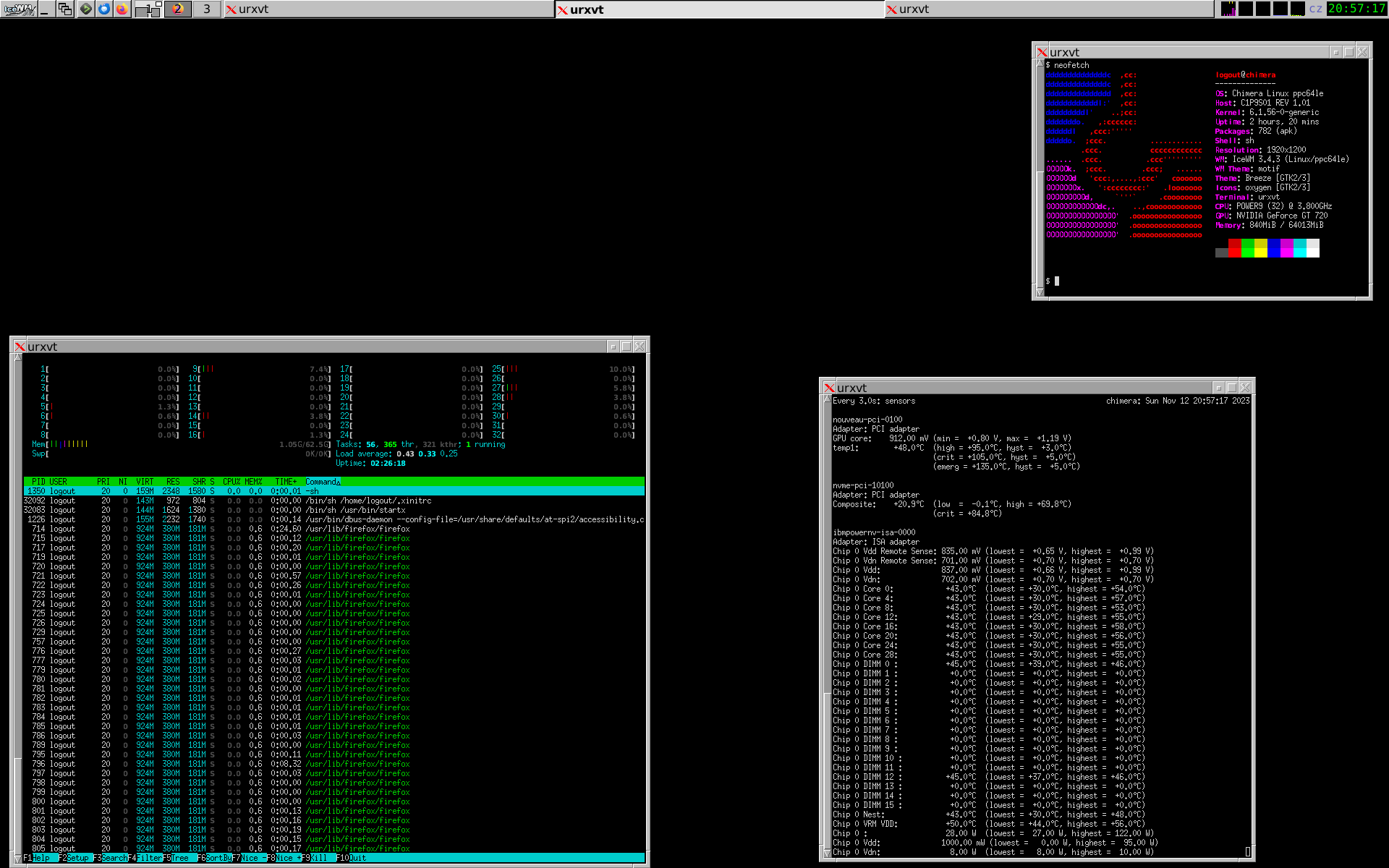Viewport: 1389px width, 868px height.
Task: Open the window list menu icon
Action: 65,9
